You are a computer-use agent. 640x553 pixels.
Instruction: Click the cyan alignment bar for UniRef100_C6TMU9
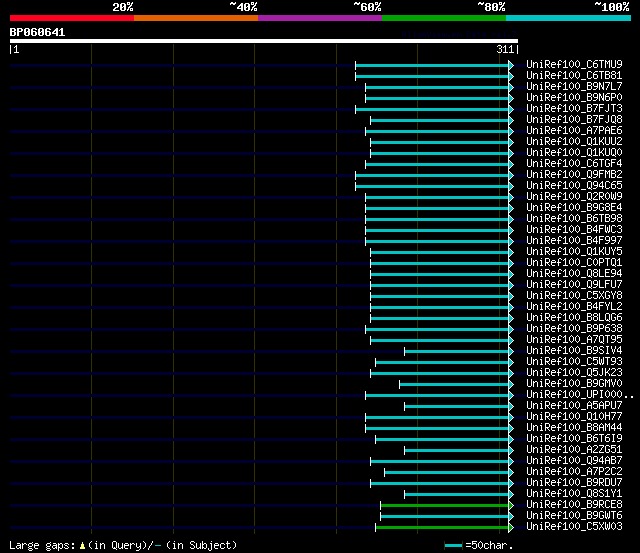coord(432,65)
